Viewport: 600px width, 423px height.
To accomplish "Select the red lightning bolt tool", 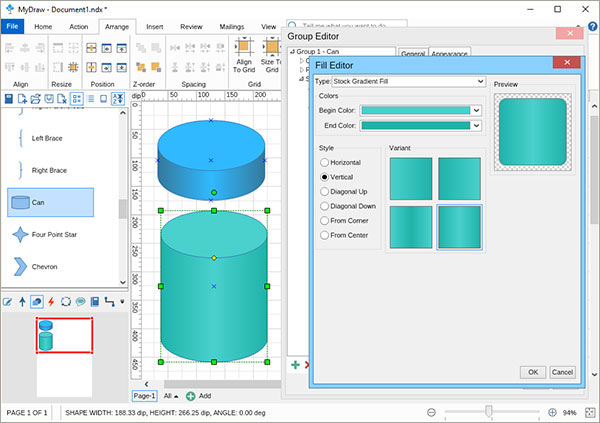I will click(x=51, y=300).
